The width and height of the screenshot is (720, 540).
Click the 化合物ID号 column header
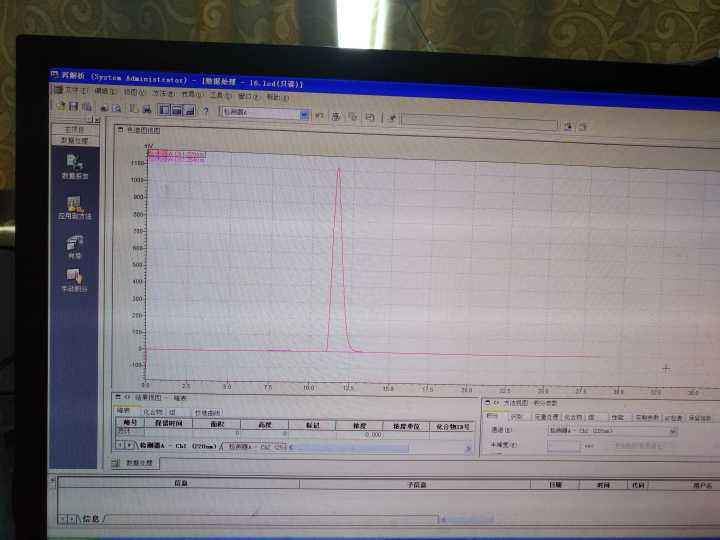pos(453,427)
